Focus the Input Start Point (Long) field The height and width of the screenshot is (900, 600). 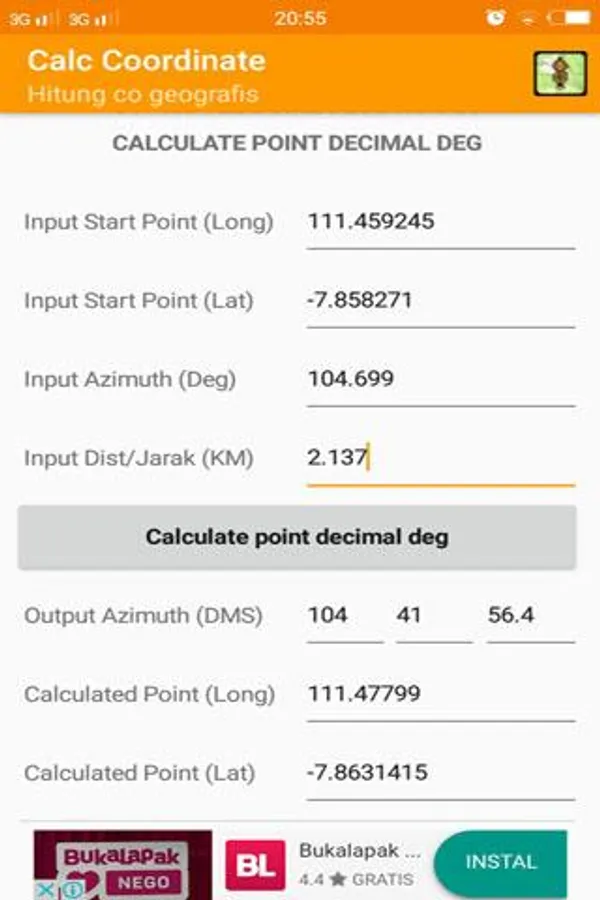point(440,222)
